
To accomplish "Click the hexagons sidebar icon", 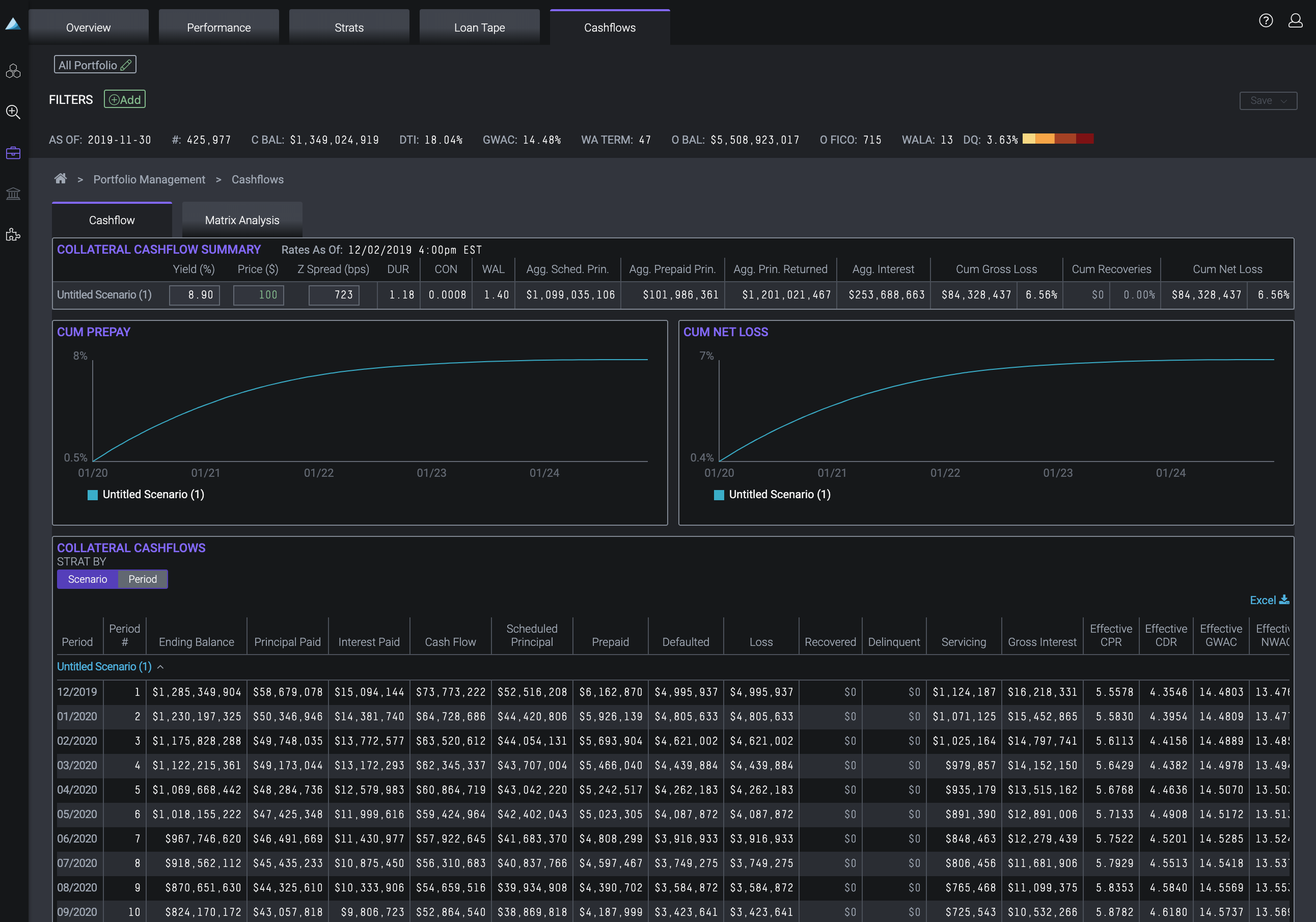I will click(13, 71).
